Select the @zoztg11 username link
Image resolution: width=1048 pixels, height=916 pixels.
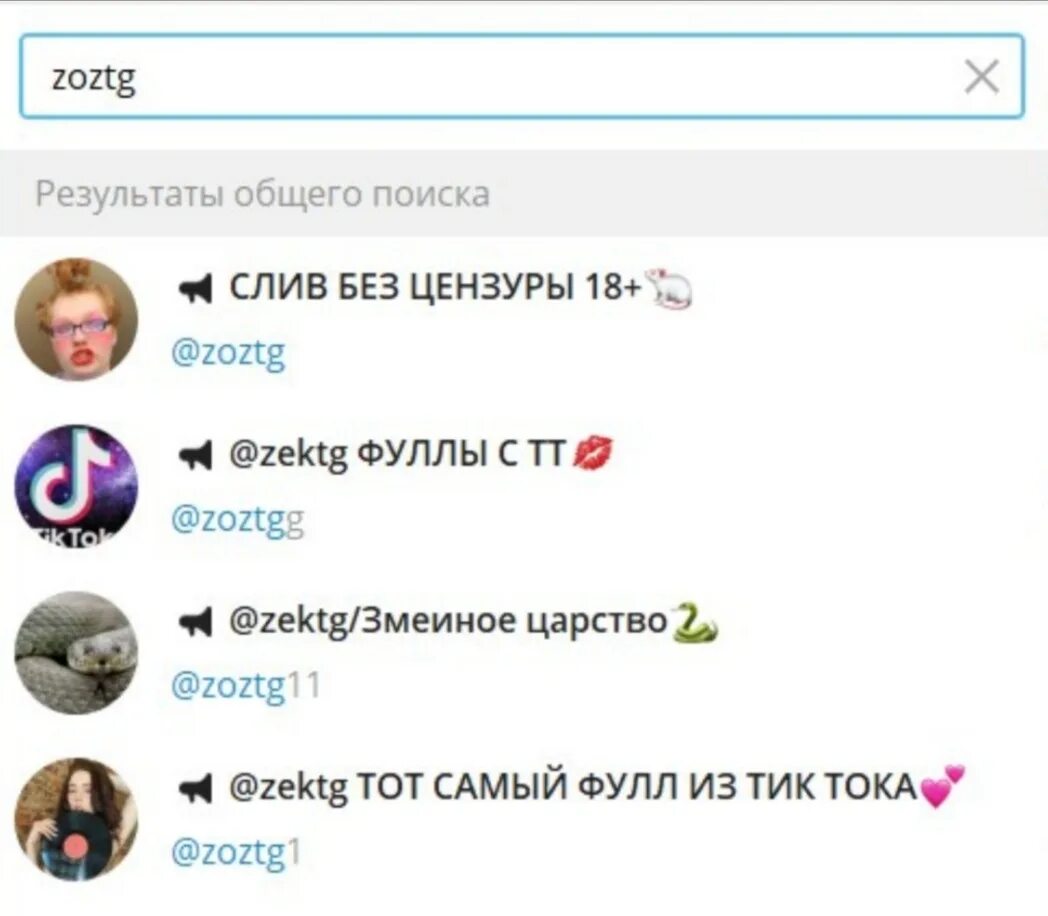(246, 685)
